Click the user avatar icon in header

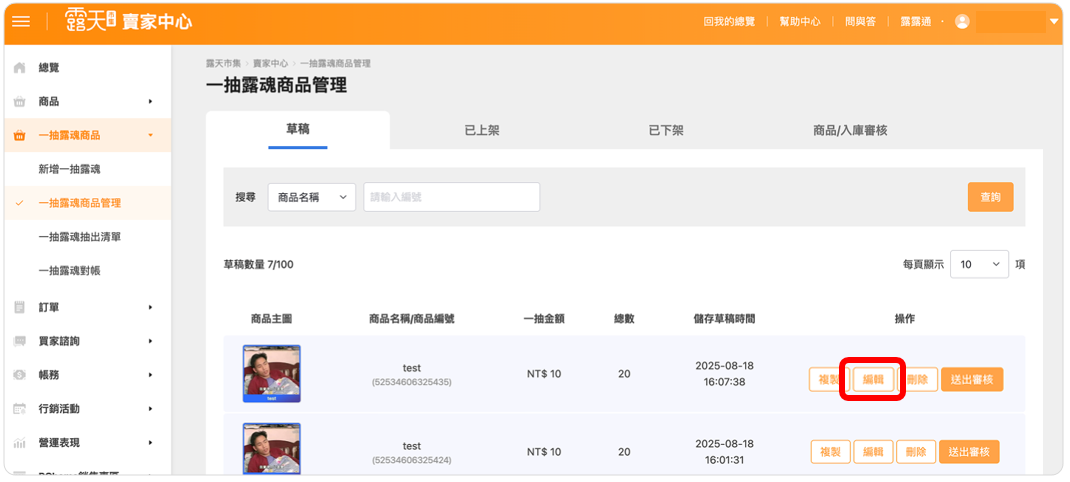(x=962, y=21)
